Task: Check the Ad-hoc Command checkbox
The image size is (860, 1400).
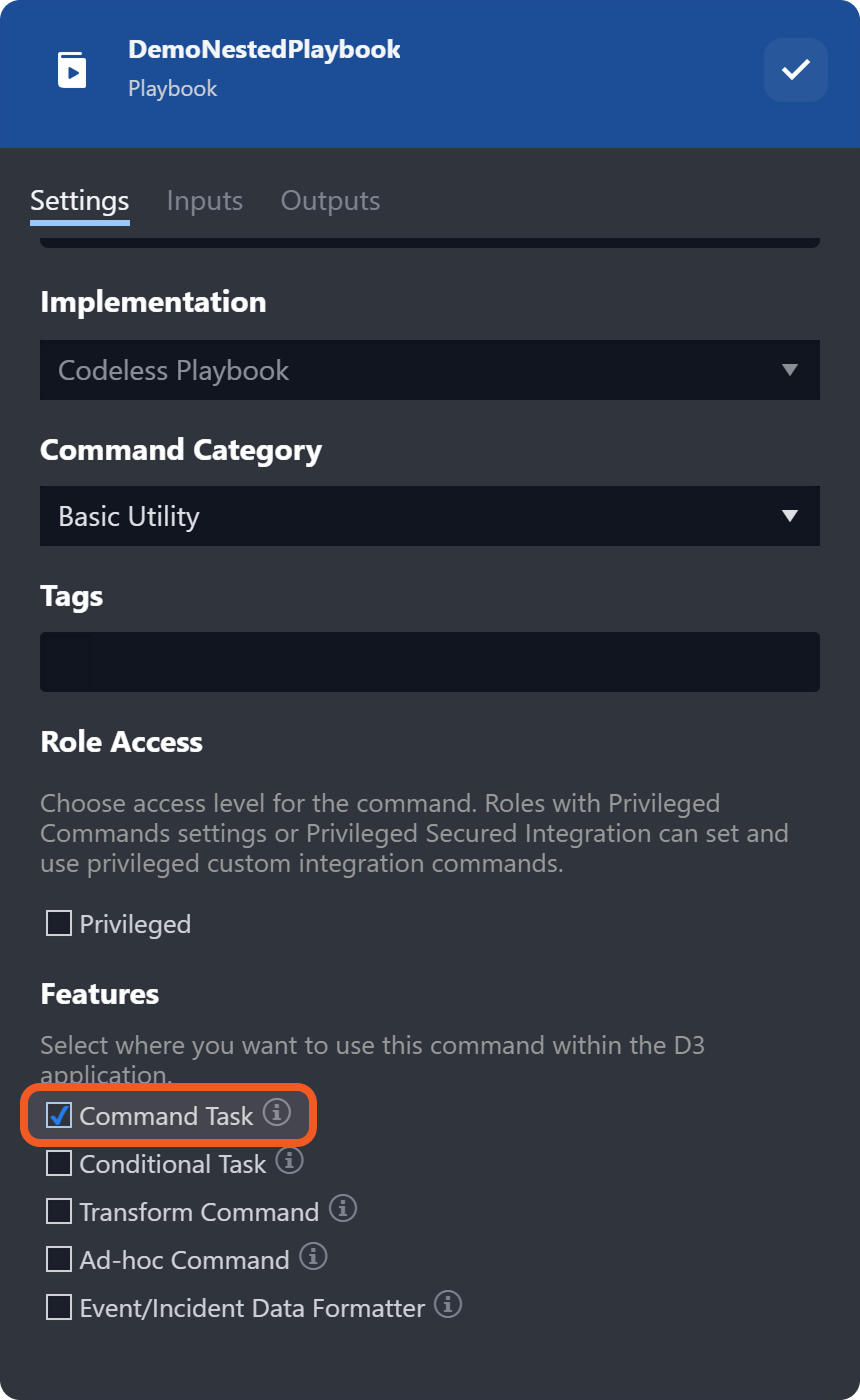Action: (59, 1259)
